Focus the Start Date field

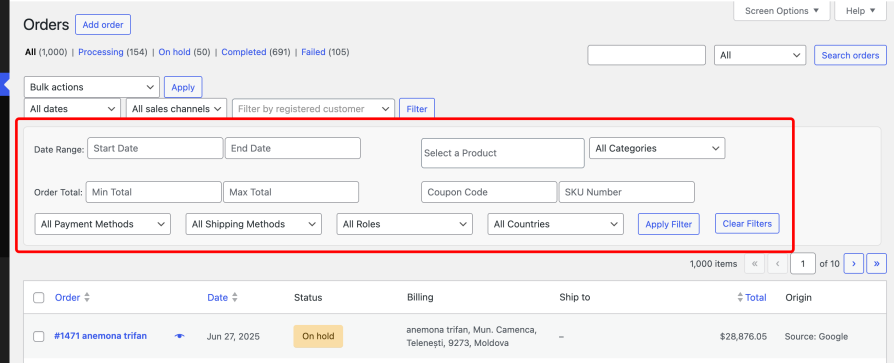pos(155,148)
